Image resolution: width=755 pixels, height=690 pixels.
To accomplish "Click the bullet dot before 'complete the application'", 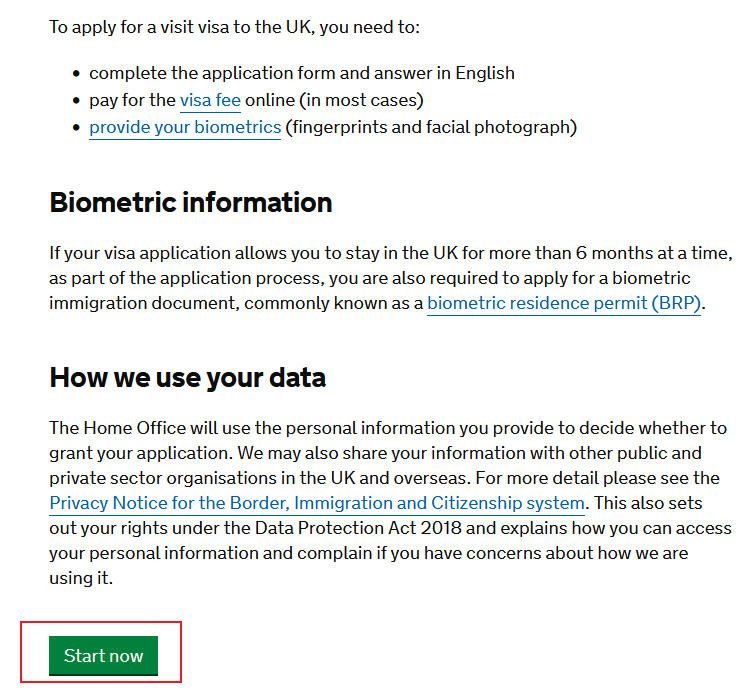I will (77, 74).
